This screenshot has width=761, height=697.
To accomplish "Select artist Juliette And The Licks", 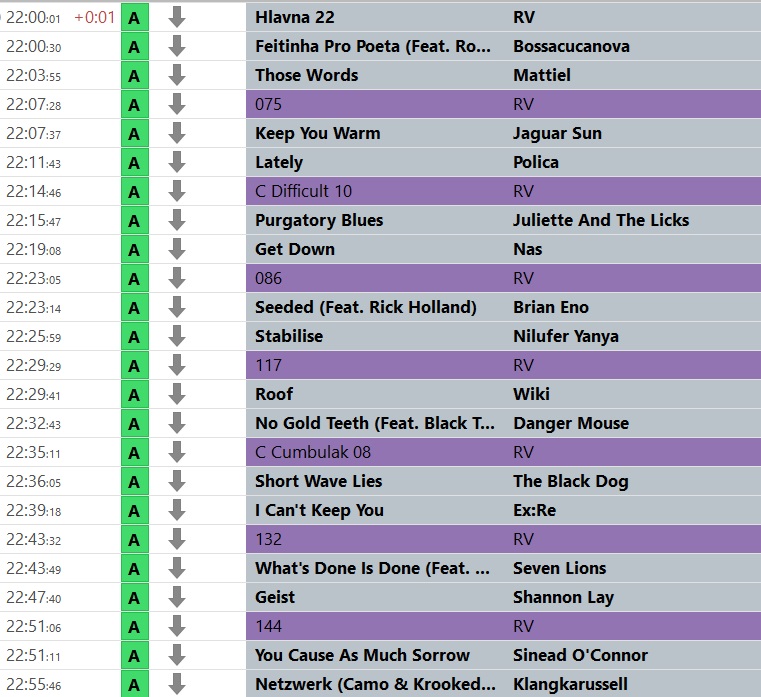I will pos(601,221).
